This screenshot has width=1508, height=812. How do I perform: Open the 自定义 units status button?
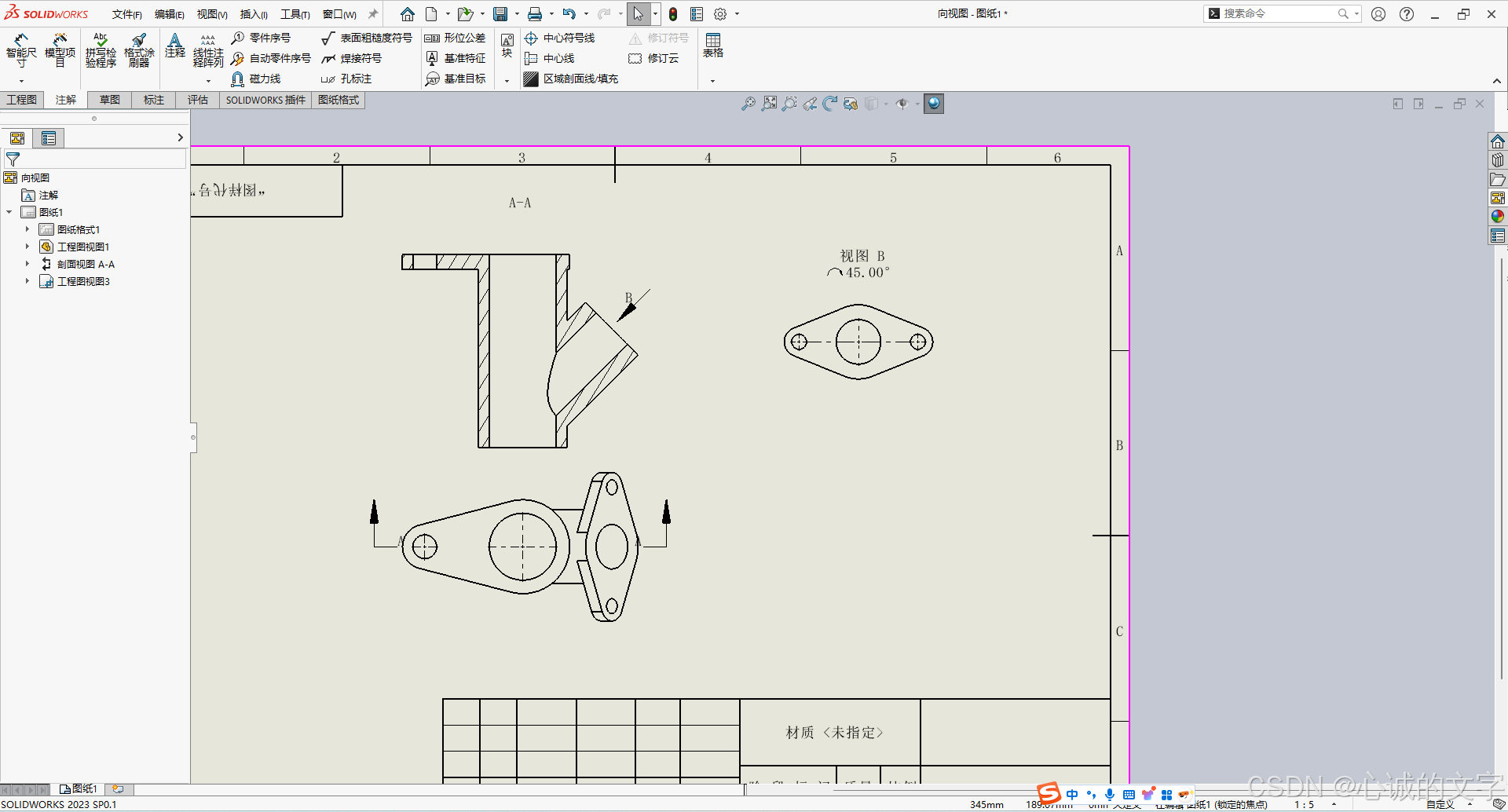coord(1440,804)
